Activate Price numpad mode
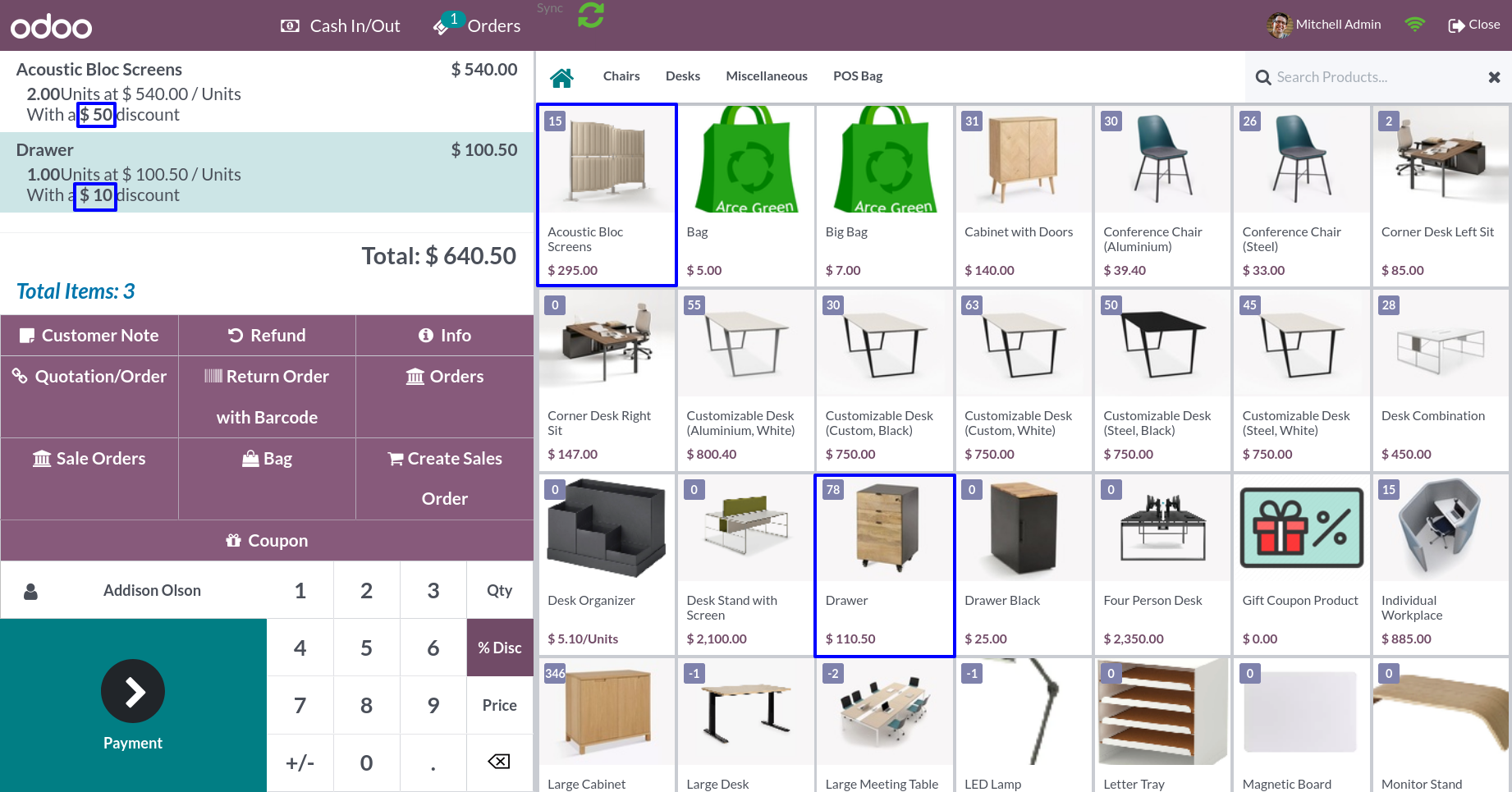Screen dimensions: 1512x792 pyautogui.click(x=499, y=705)
